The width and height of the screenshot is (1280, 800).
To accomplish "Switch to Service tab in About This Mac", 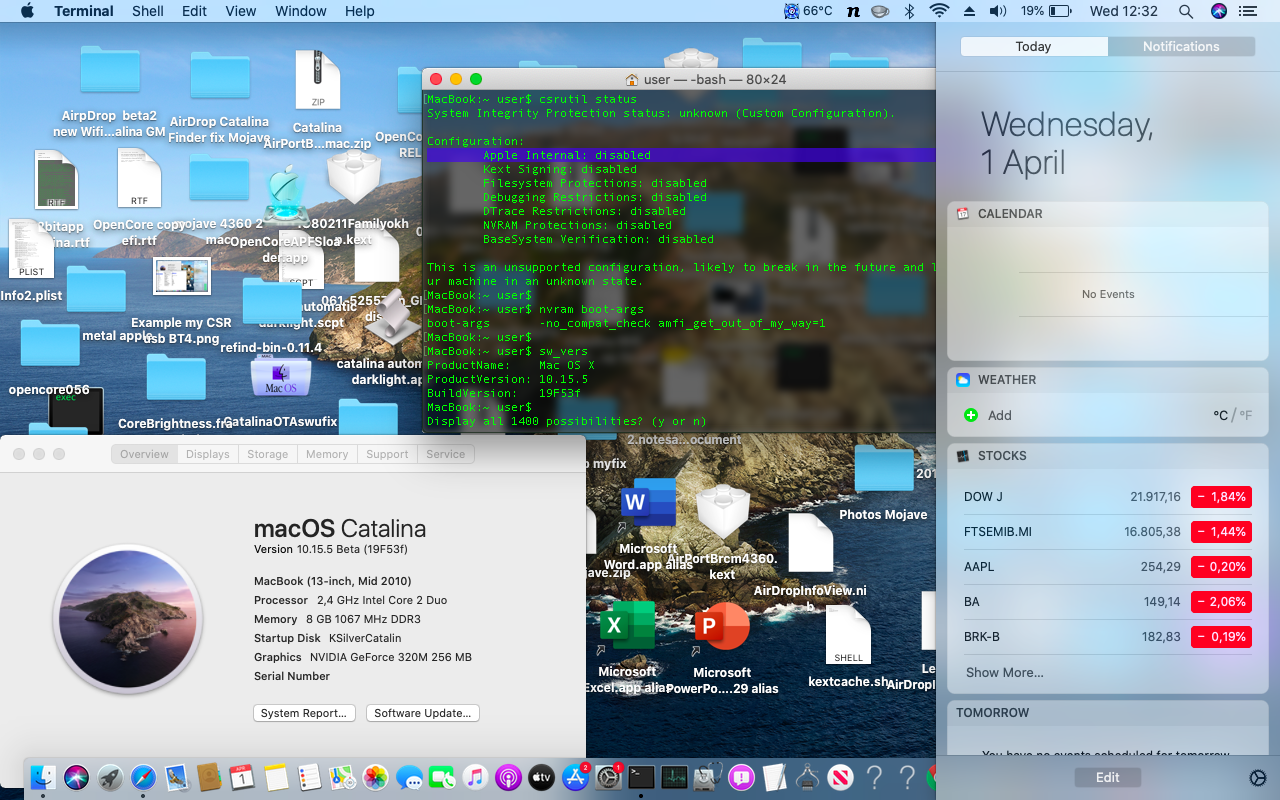I will (446, 454).
